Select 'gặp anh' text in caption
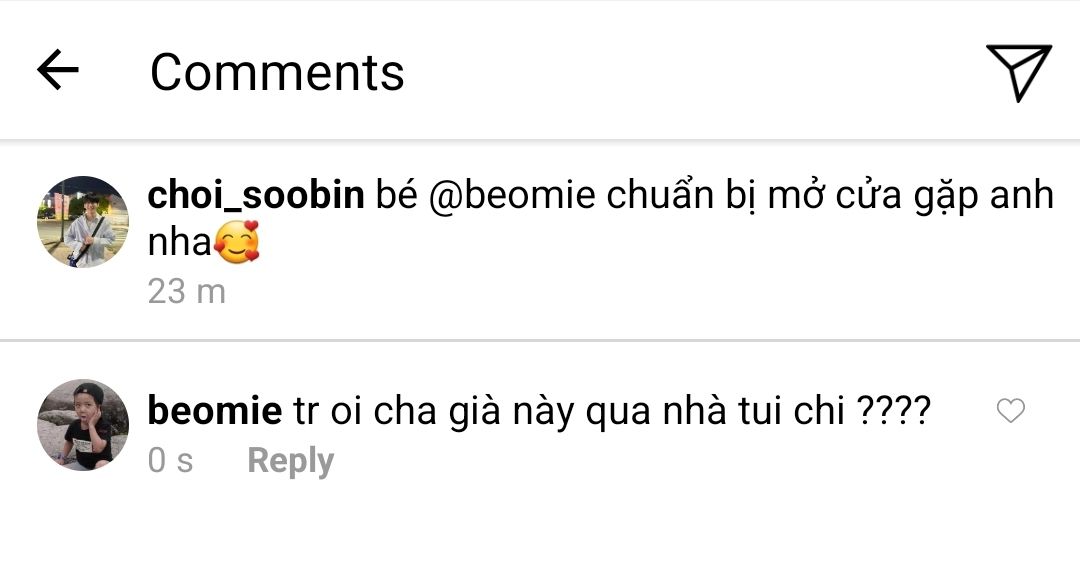 click(x=984, y=196)
